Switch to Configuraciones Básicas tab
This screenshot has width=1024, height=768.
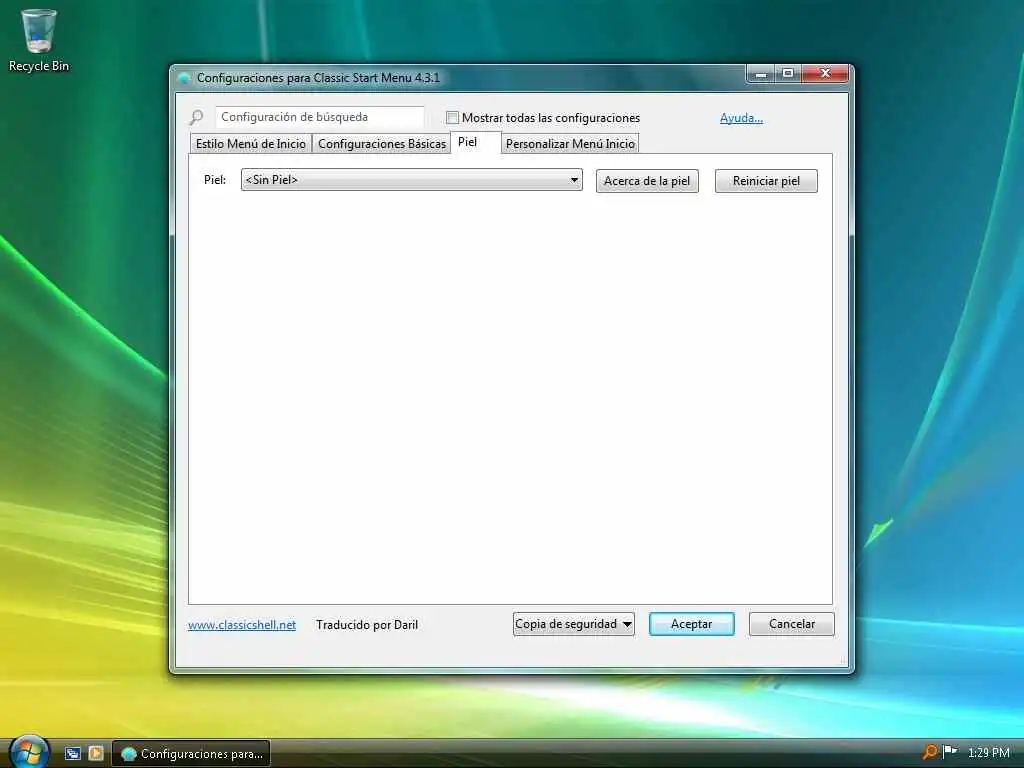point(381,144)
